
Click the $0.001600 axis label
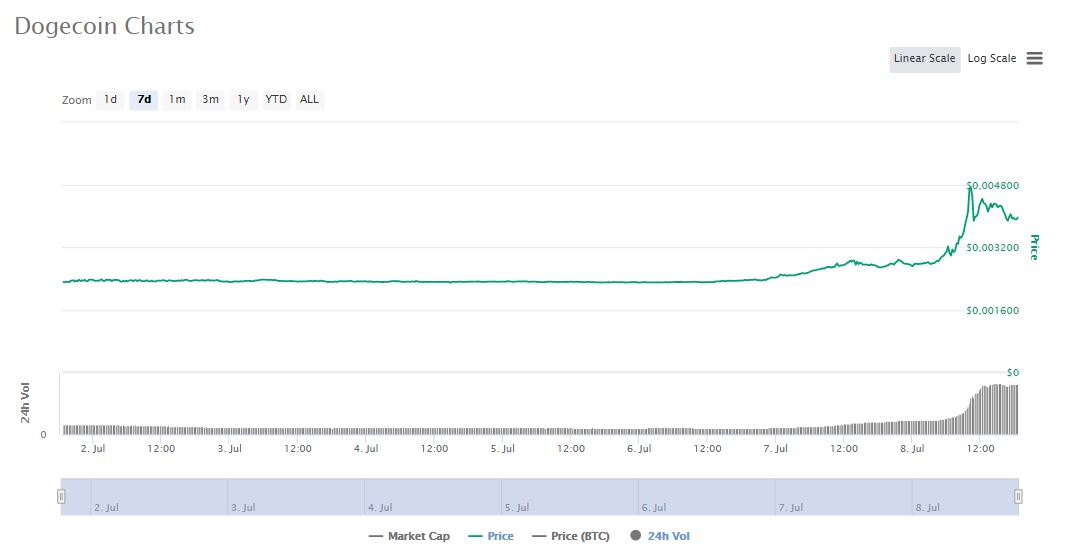coord(993,311)
